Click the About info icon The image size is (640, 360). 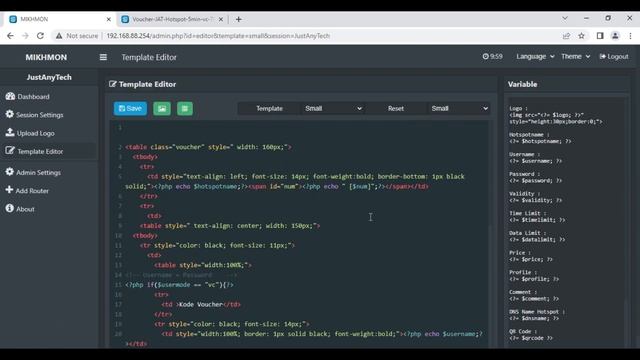(9, 208)
